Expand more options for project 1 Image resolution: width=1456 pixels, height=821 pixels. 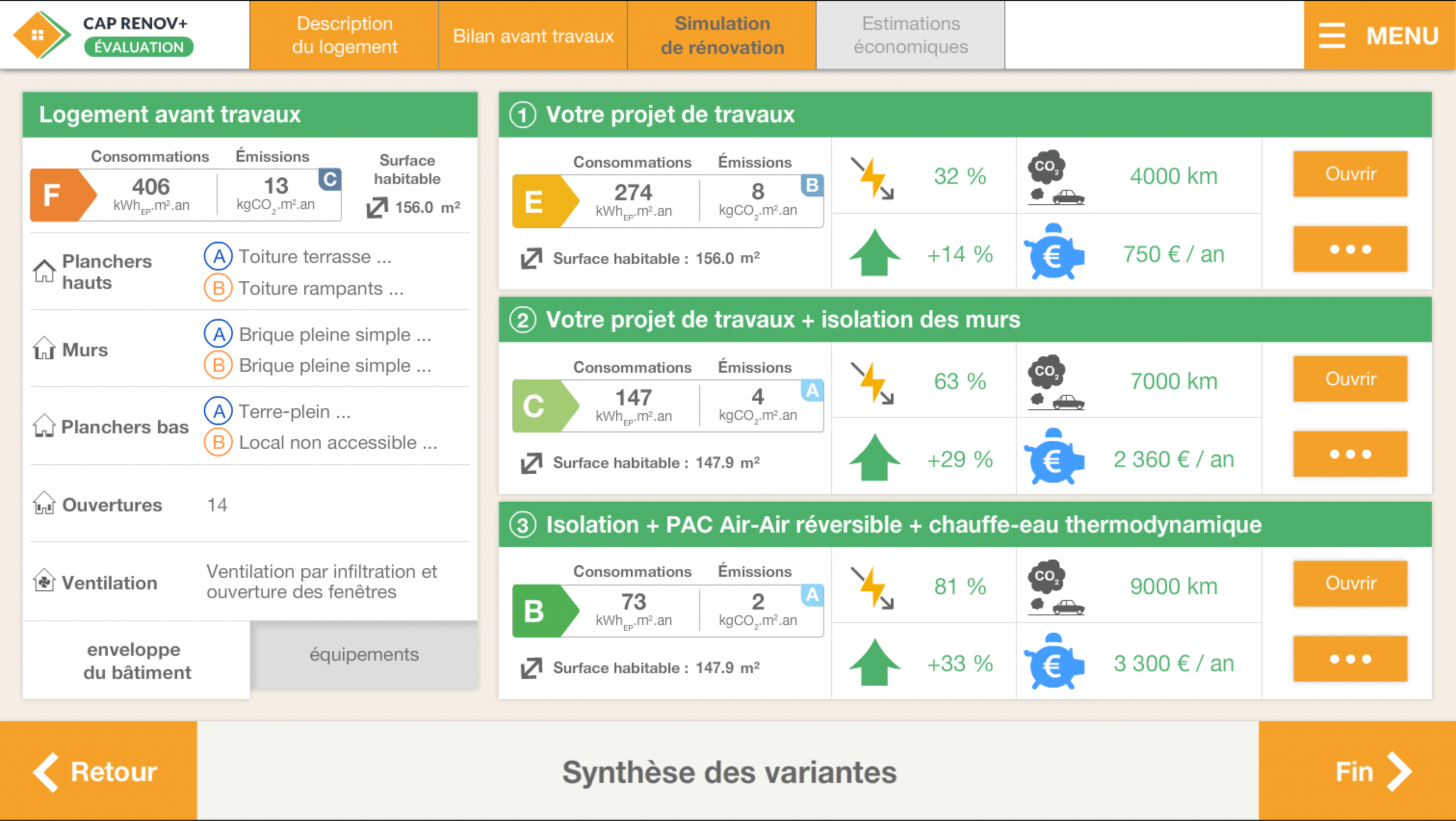click(x=1349, y=249)
